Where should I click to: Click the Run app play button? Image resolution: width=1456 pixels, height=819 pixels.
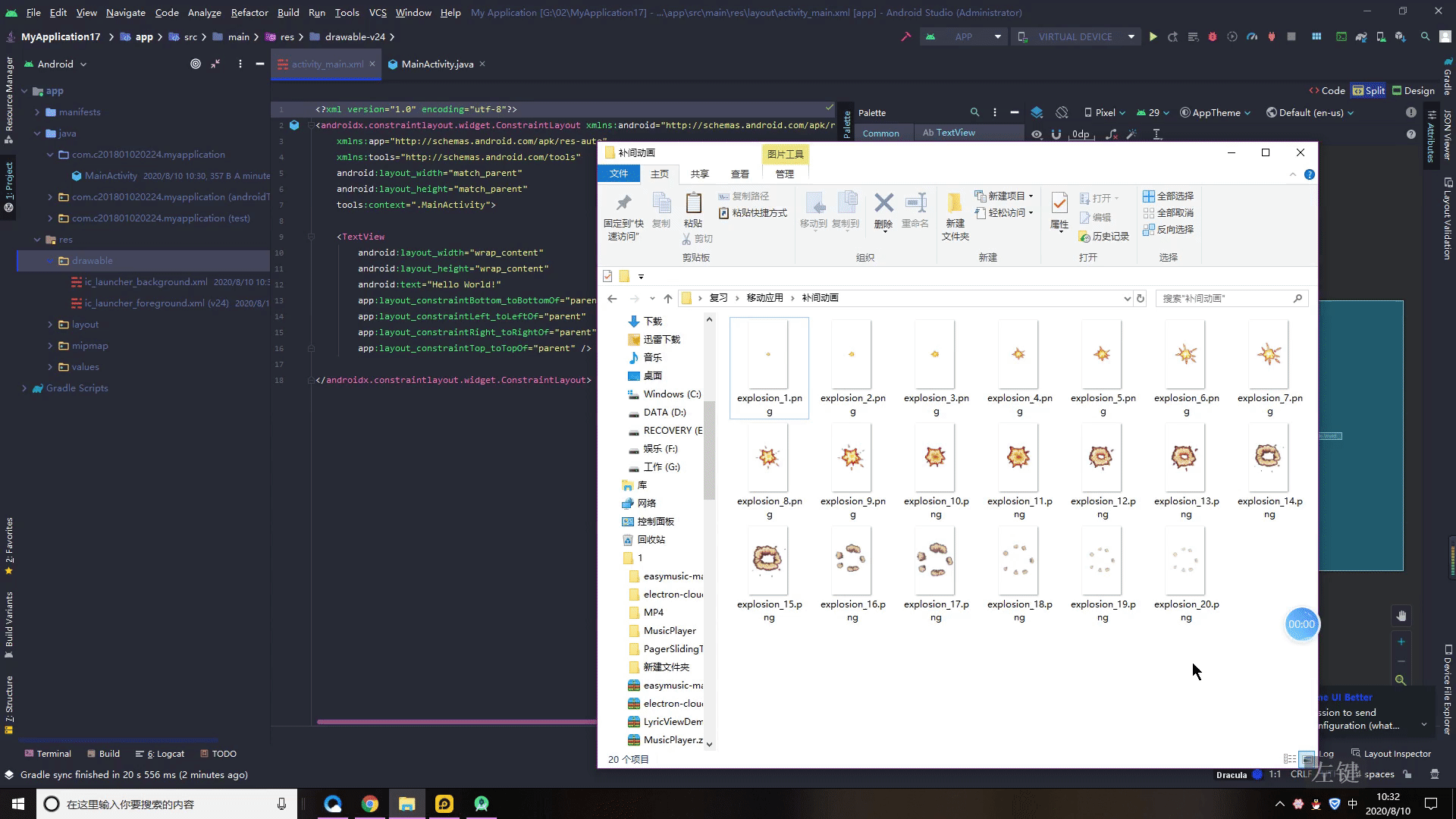[x=1153, y=36]
